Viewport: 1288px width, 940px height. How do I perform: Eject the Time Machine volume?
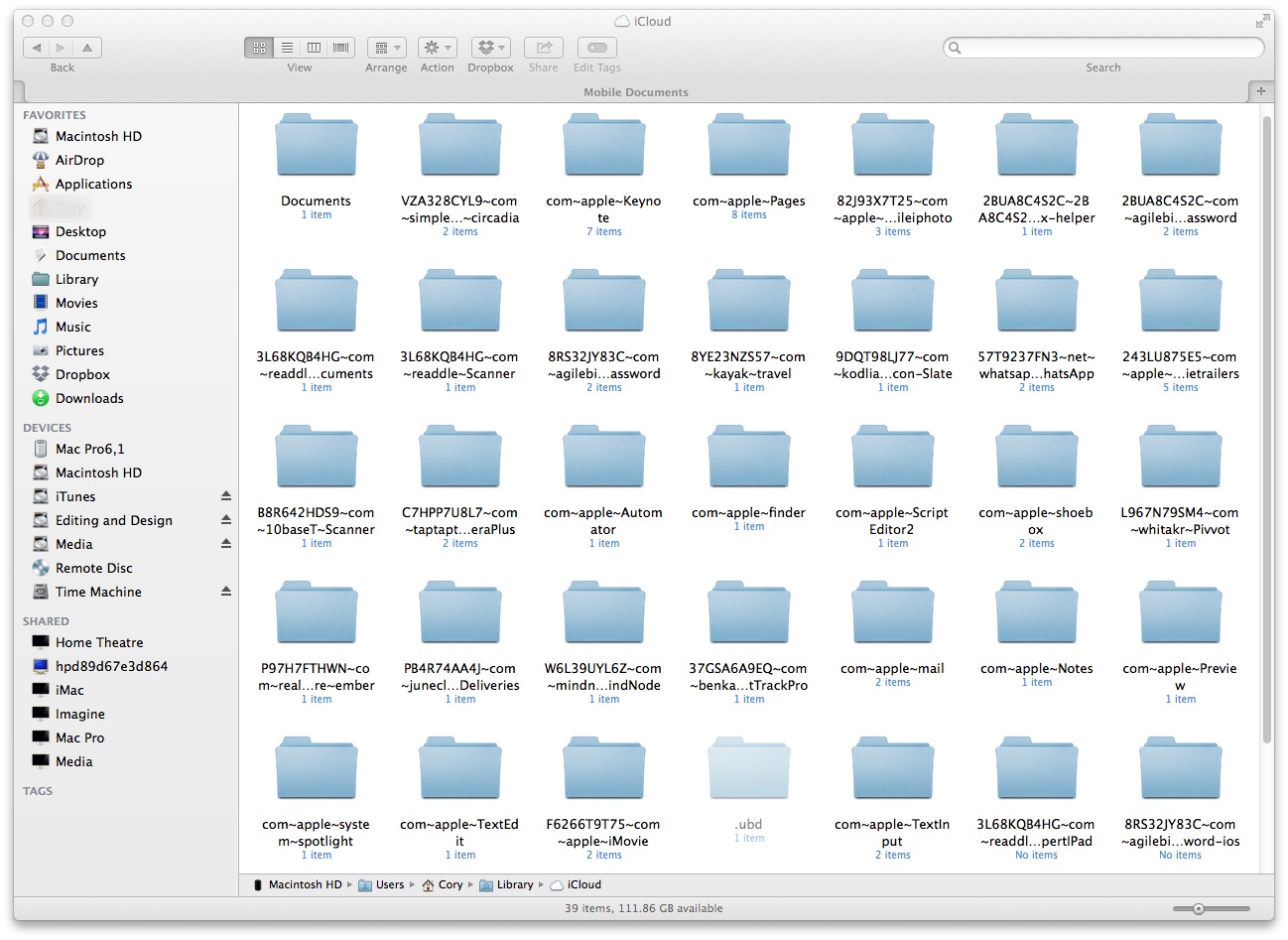(x=226, y=592)
